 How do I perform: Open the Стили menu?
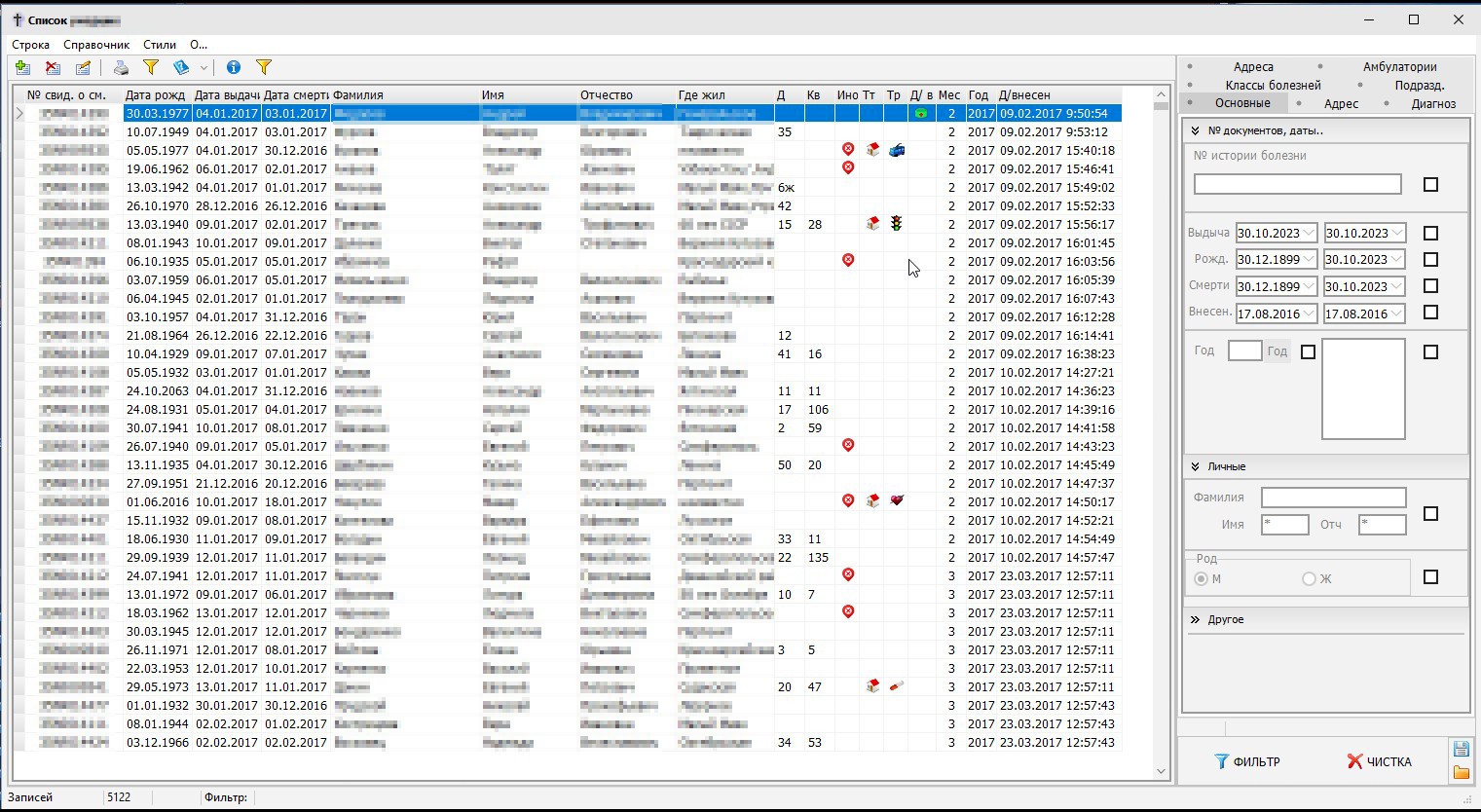pos(160,45)
